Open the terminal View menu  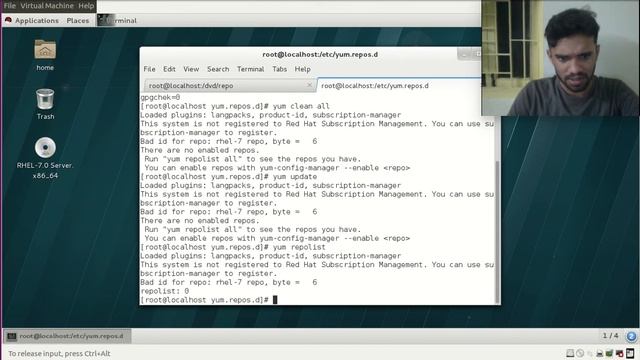click(x=191, y=69)
